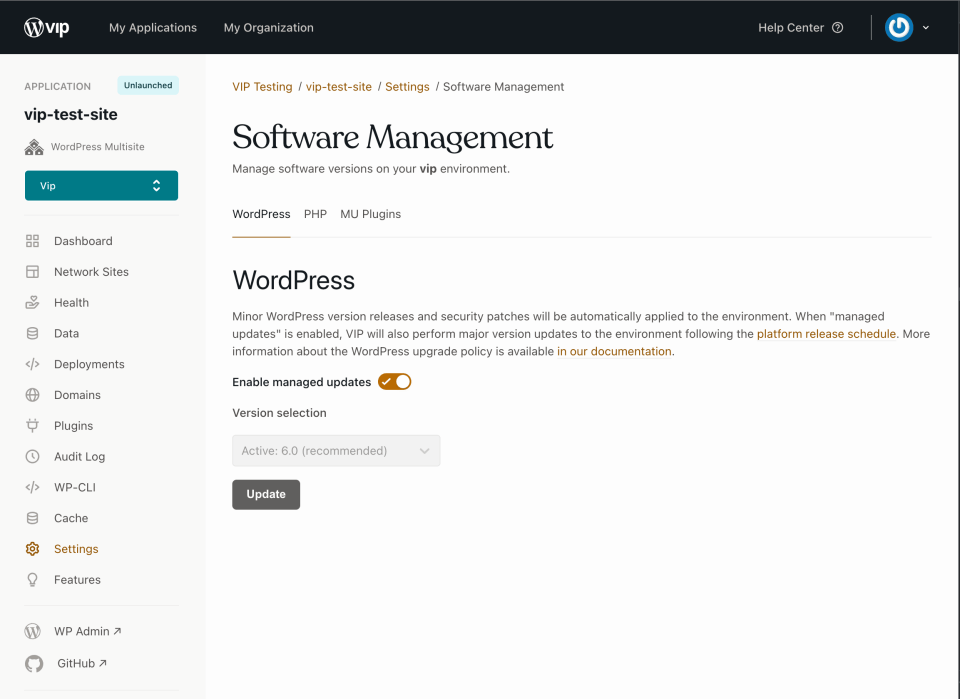Open the Help Center link
The height and width of the screenshot is (699, 960).
coord(791,28)
